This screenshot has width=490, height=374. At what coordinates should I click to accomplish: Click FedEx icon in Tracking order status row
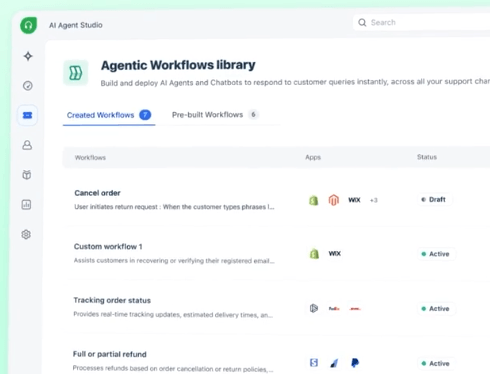click(334, 309)
